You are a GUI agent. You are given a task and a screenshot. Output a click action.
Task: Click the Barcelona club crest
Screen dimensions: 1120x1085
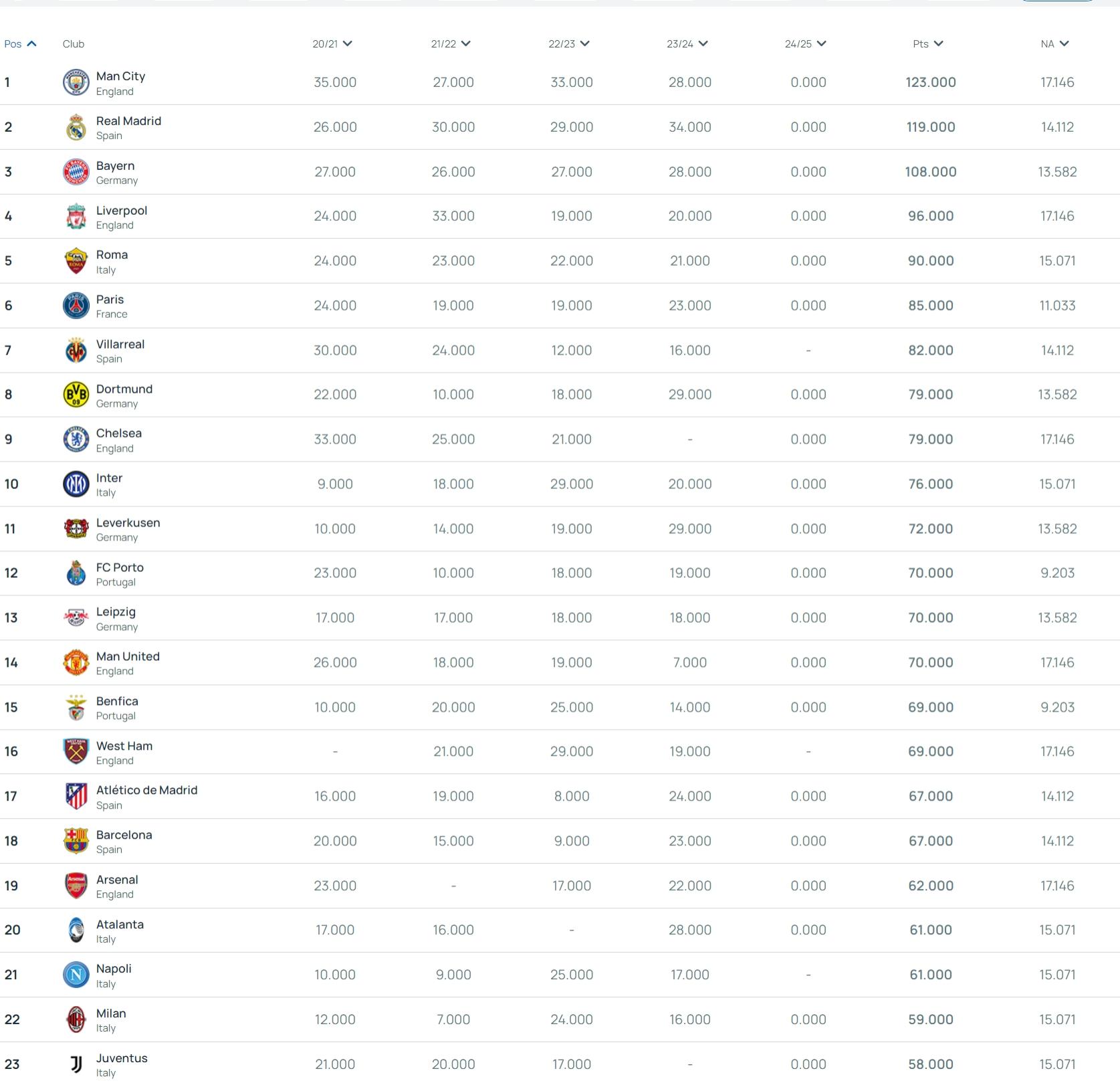click(76, 841)
